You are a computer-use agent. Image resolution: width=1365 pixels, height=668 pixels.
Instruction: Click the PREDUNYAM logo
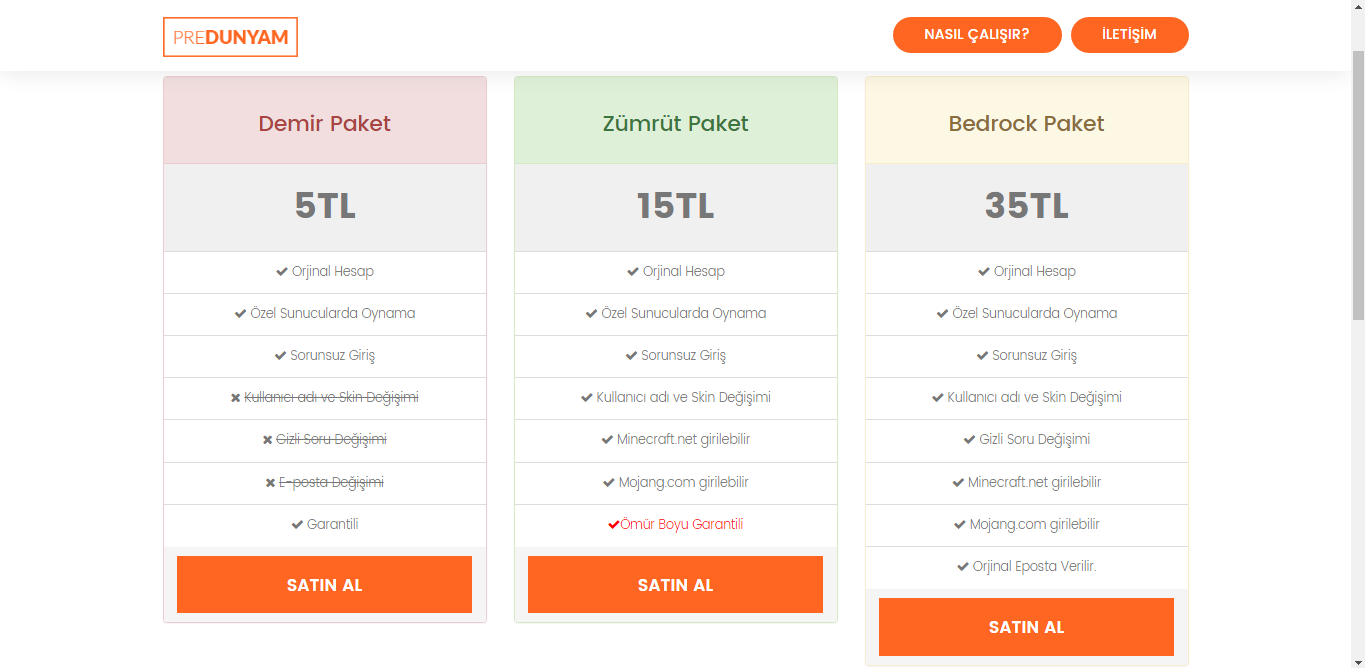tap(230, 37)
